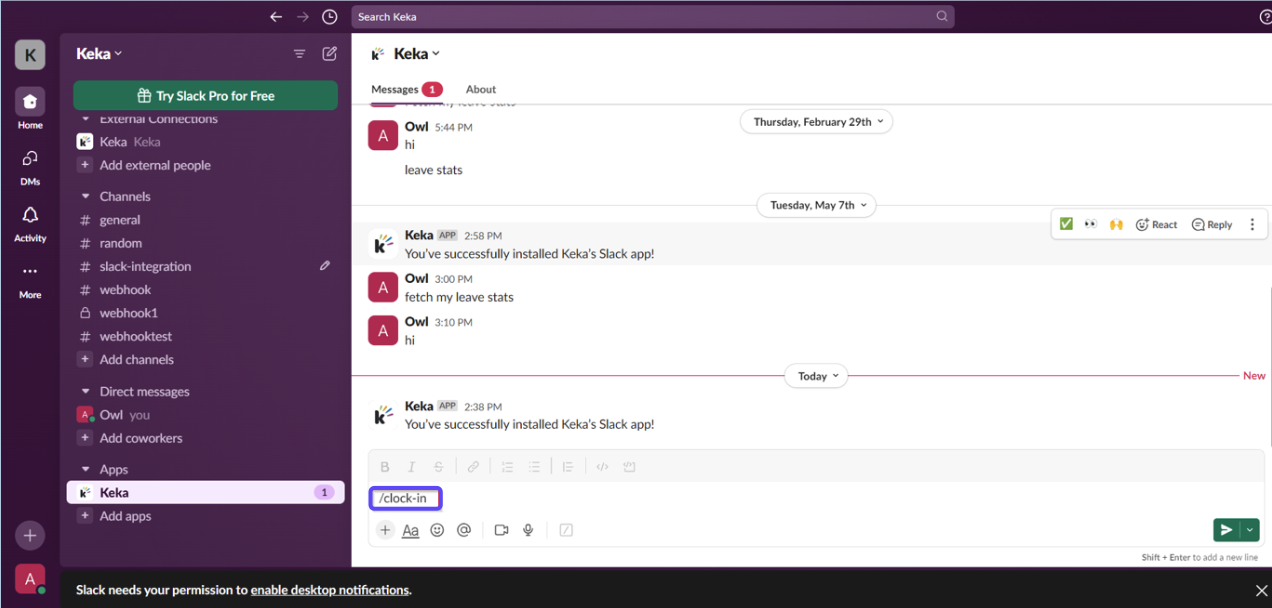
Task: Open the history clock icon
Action: point(330,17)
